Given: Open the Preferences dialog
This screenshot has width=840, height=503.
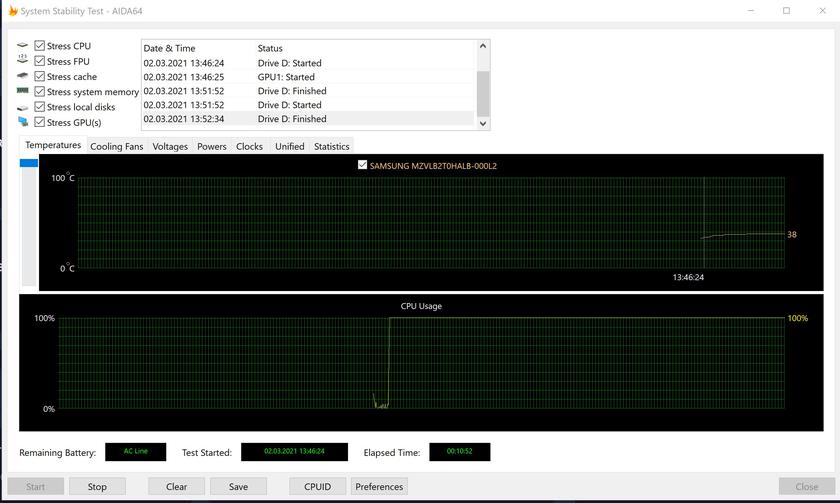Looking at the screenshot, I should pos(379,487).
